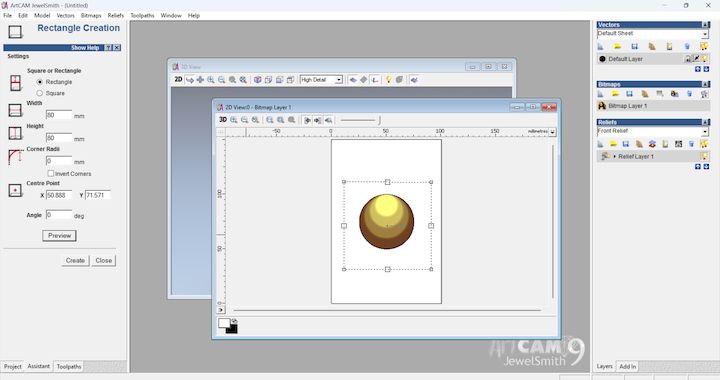Toggle Default Layer visibility light bulb
This screenshot has height=380, width=720.
704,59
